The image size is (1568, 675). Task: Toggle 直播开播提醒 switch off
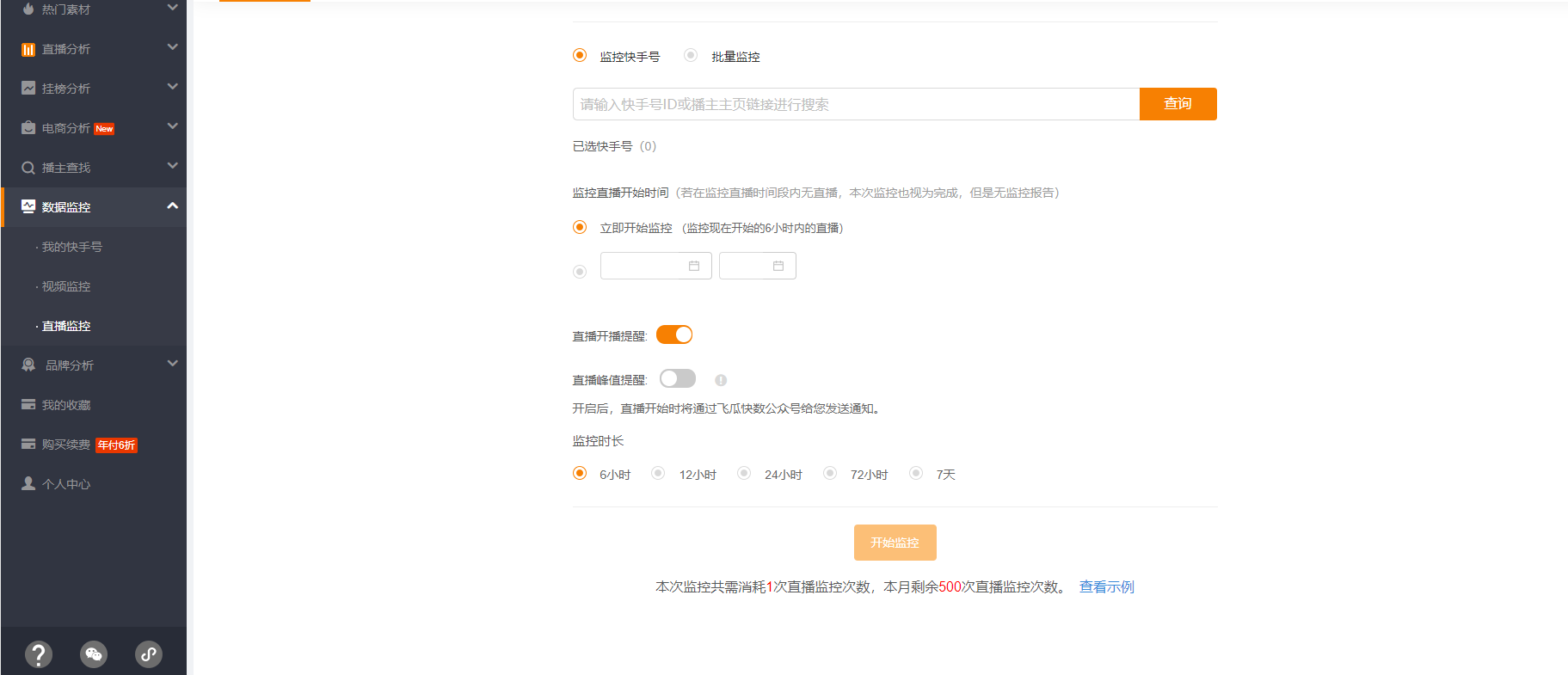pyautogui.click(x=674, y=334)
